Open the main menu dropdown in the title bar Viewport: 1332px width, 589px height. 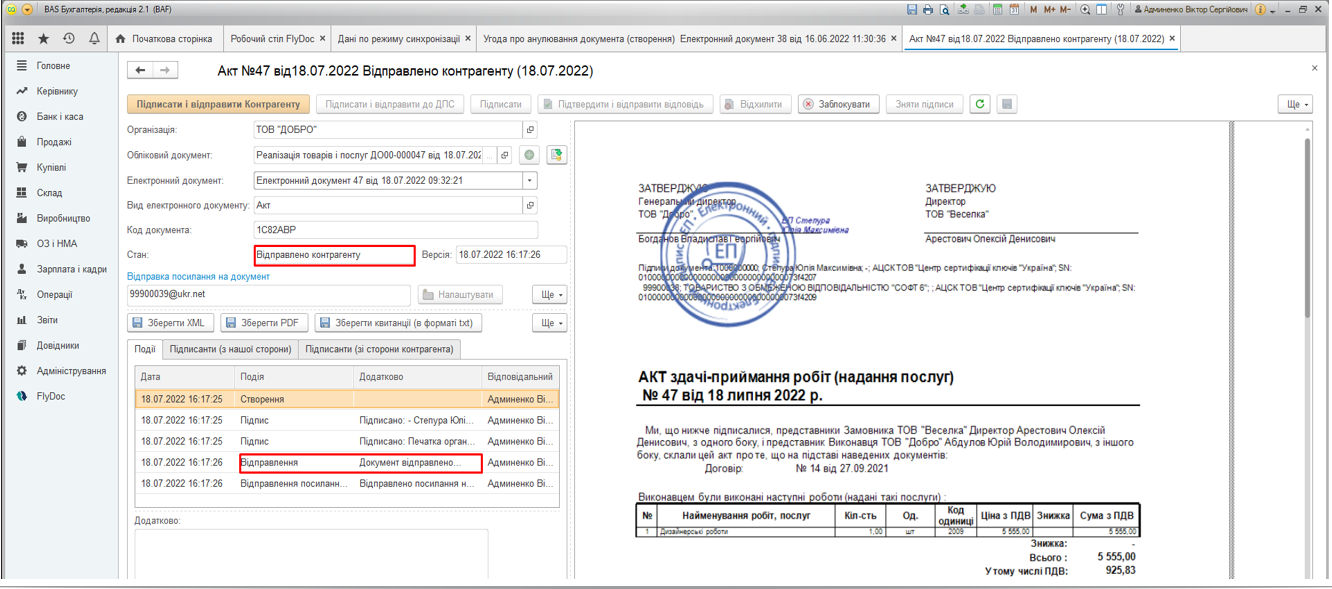click(27, 10)
